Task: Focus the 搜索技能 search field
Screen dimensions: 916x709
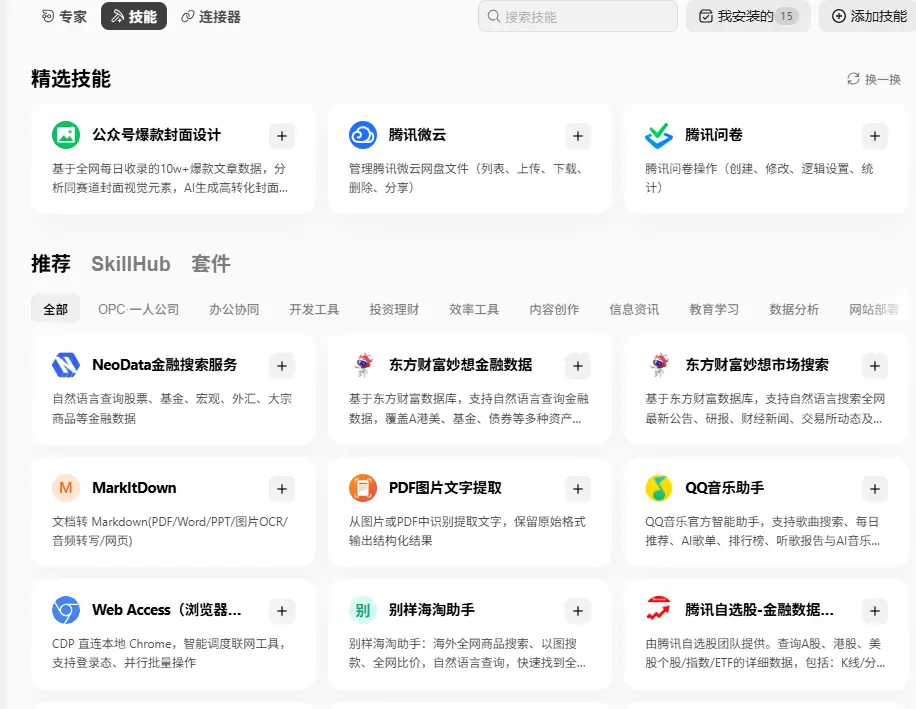Action: click(578, 16)
